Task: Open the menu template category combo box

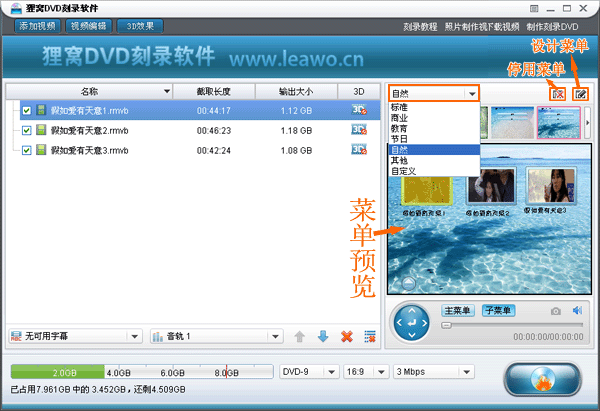Action: click(434, 93)
